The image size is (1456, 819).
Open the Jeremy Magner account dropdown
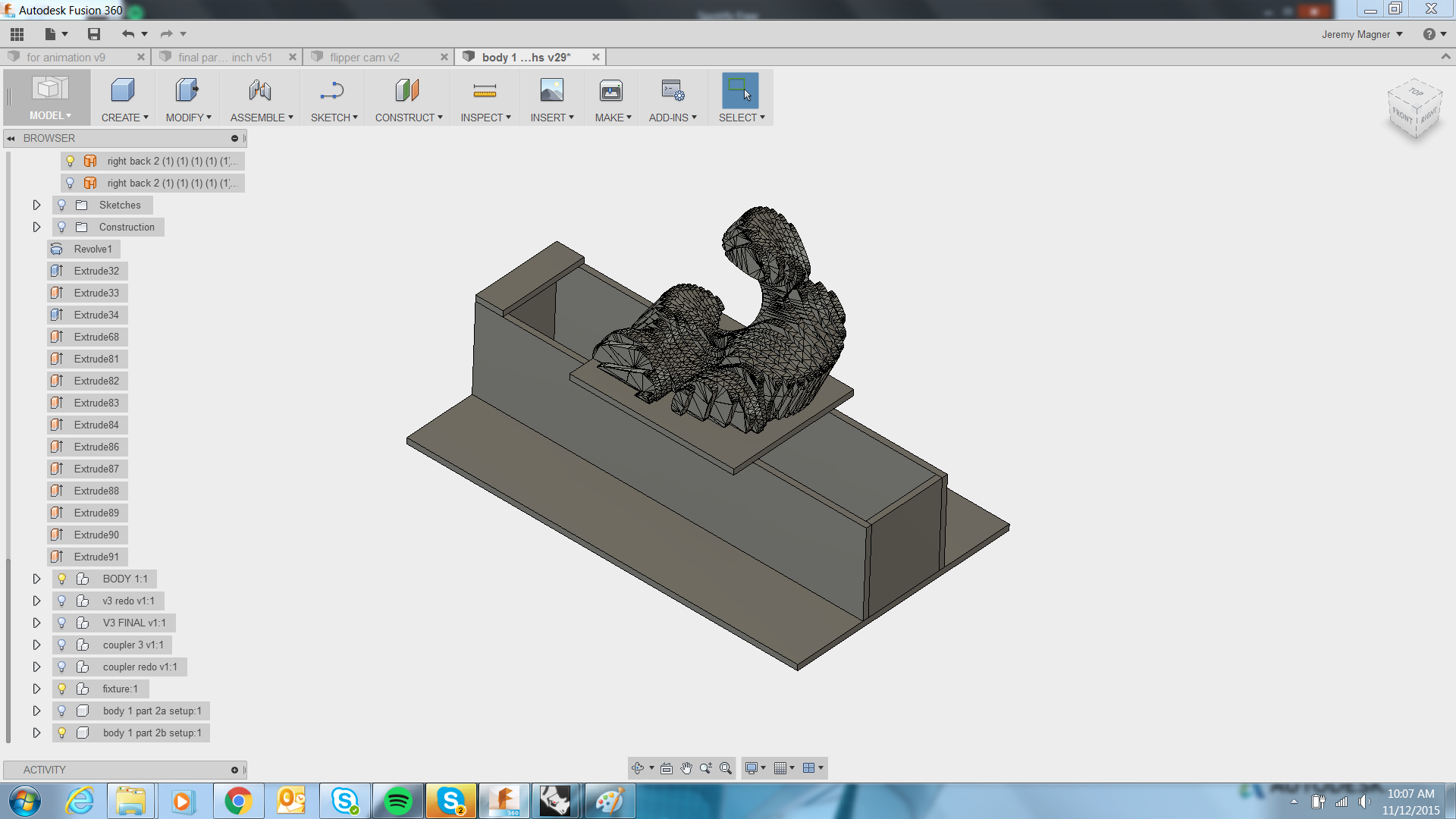1362,34
